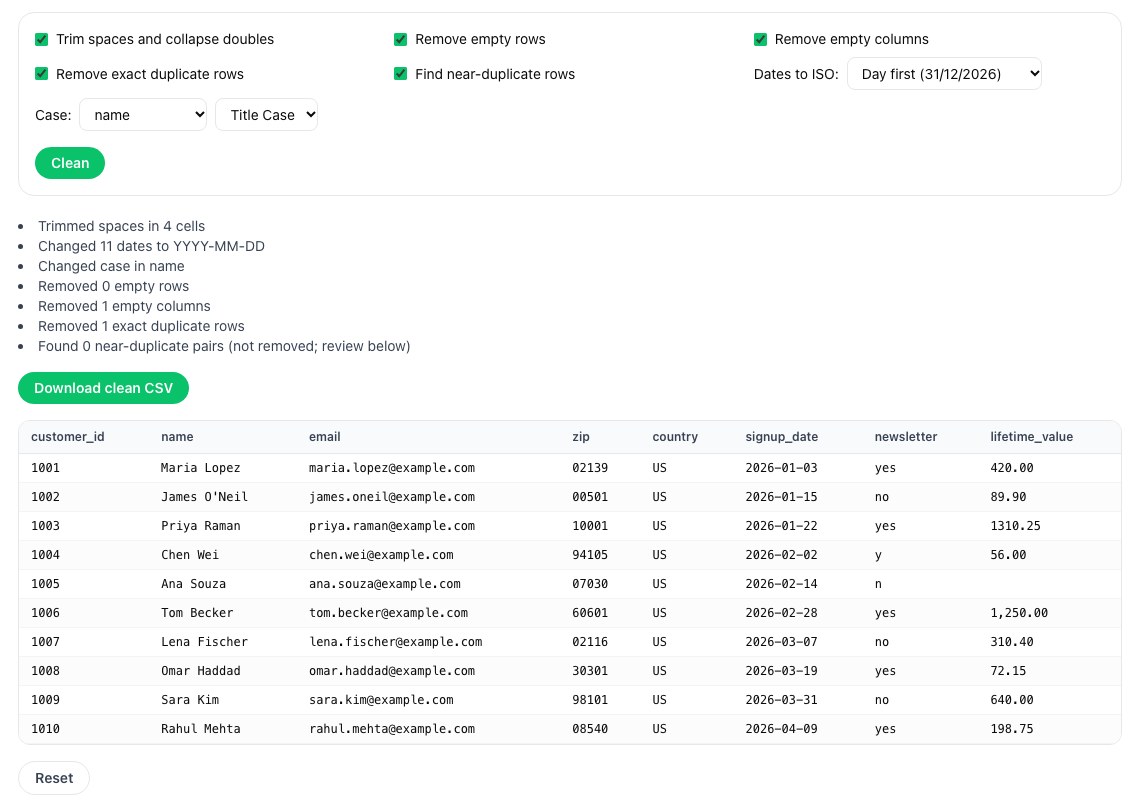The height and width of the screenshot is (800, 1140).
Task: Click customer id 1010 cell
Action: point(46,729)
